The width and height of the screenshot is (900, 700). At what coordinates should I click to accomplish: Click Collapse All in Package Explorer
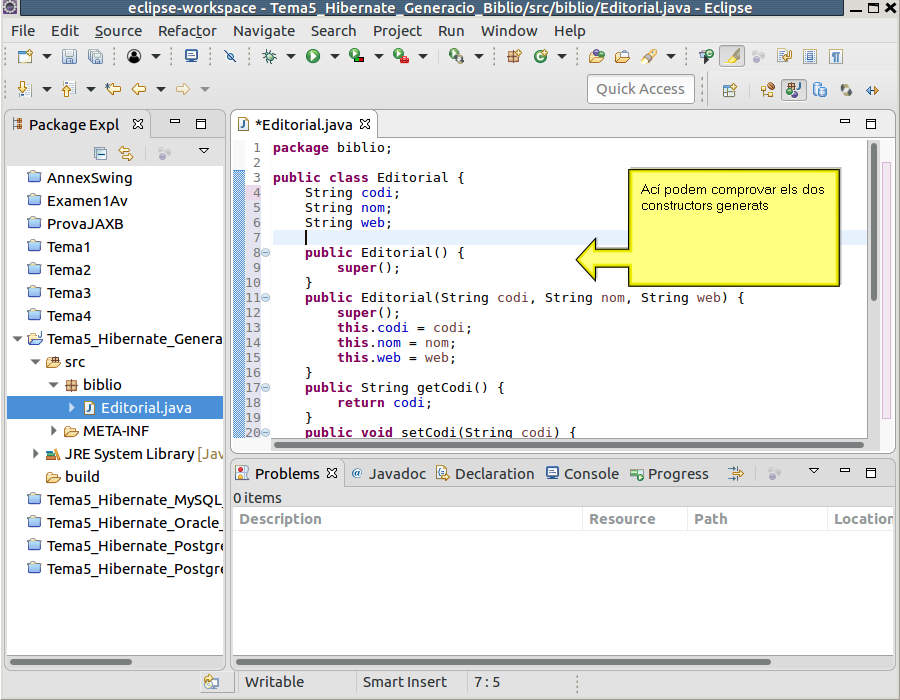click(100, 153)
